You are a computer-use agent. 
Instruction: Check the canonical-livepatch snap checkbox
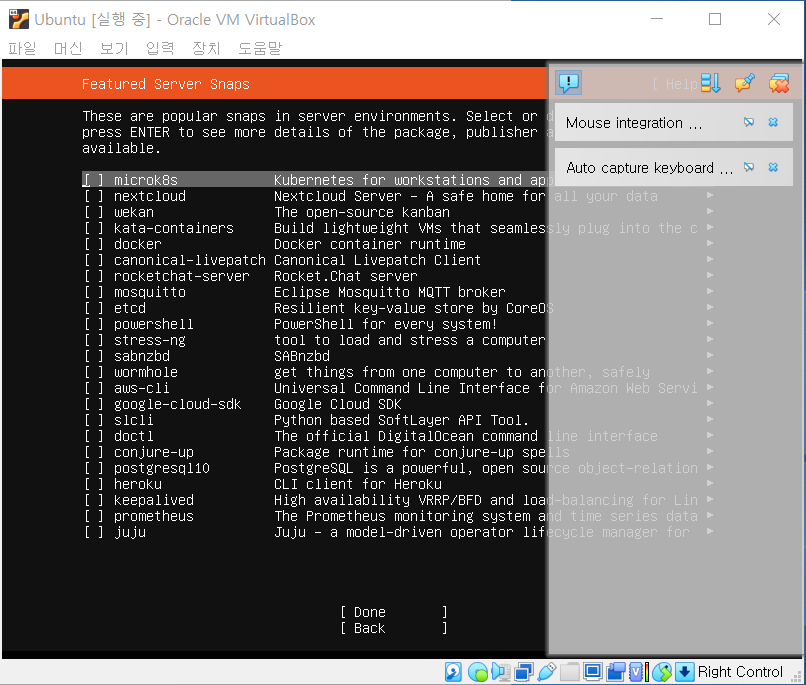94,260
